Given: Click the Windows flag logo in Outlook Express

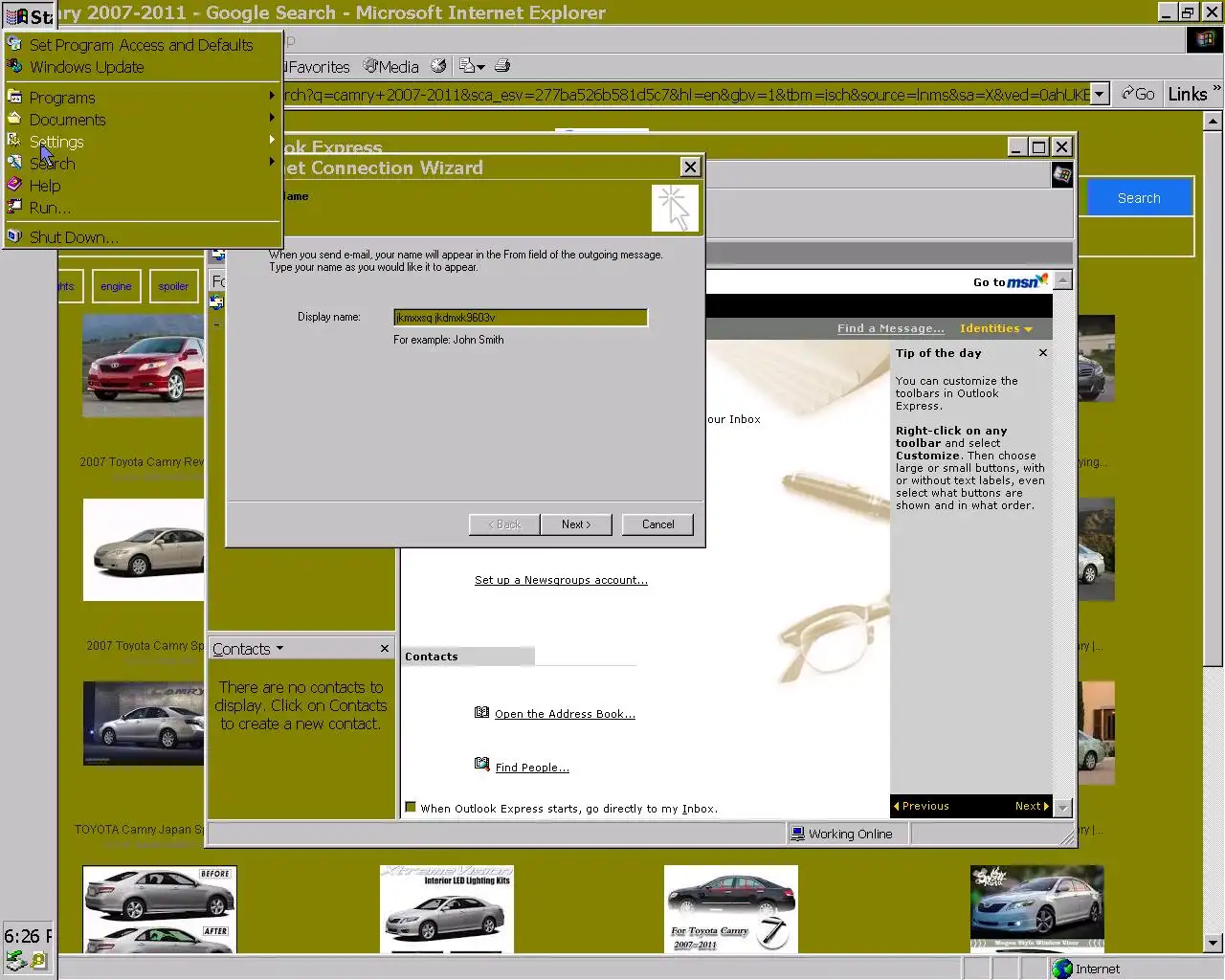Looking at the screenshot, I should tap(1061, 174).
